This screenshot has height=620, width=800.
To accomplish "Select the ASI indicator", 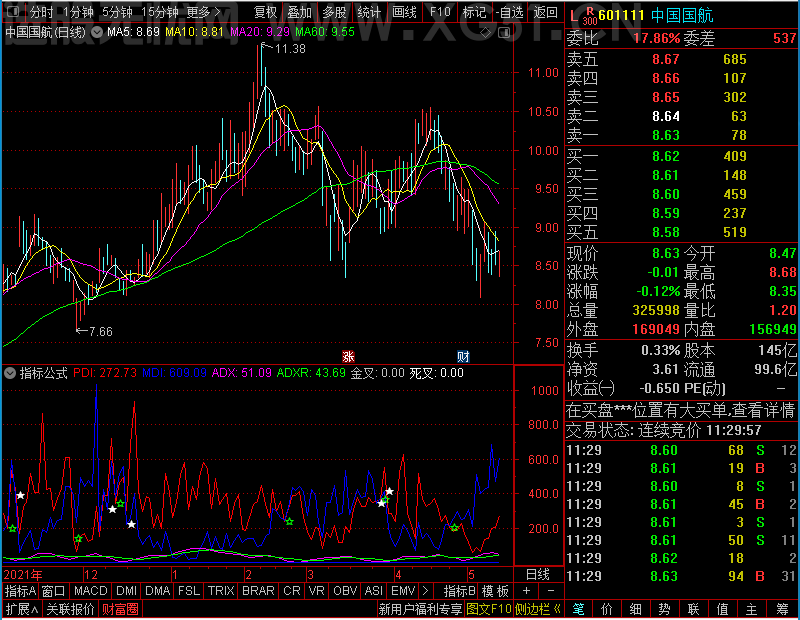I will click(373, 591).
